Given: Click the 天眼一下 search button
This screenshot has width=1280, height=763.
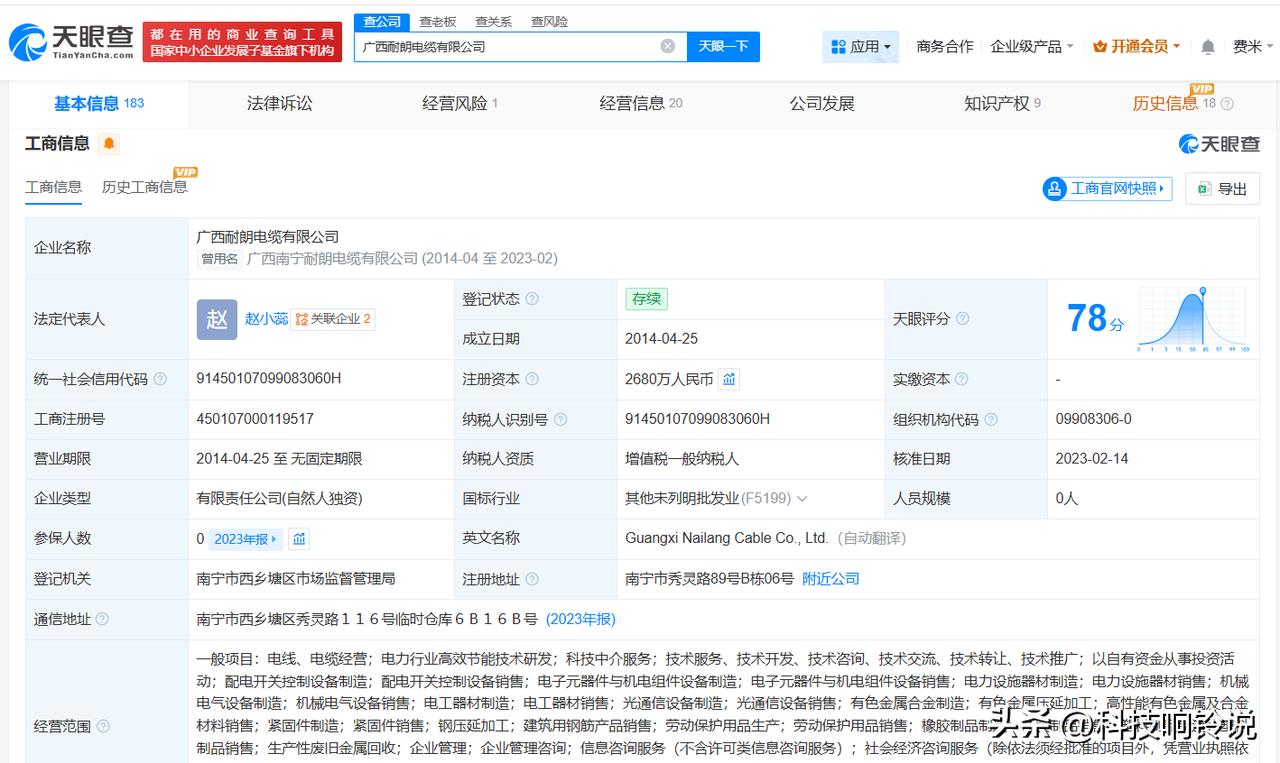Looking at the screenshot, I should pyautogui.click(x=723, y=46).
